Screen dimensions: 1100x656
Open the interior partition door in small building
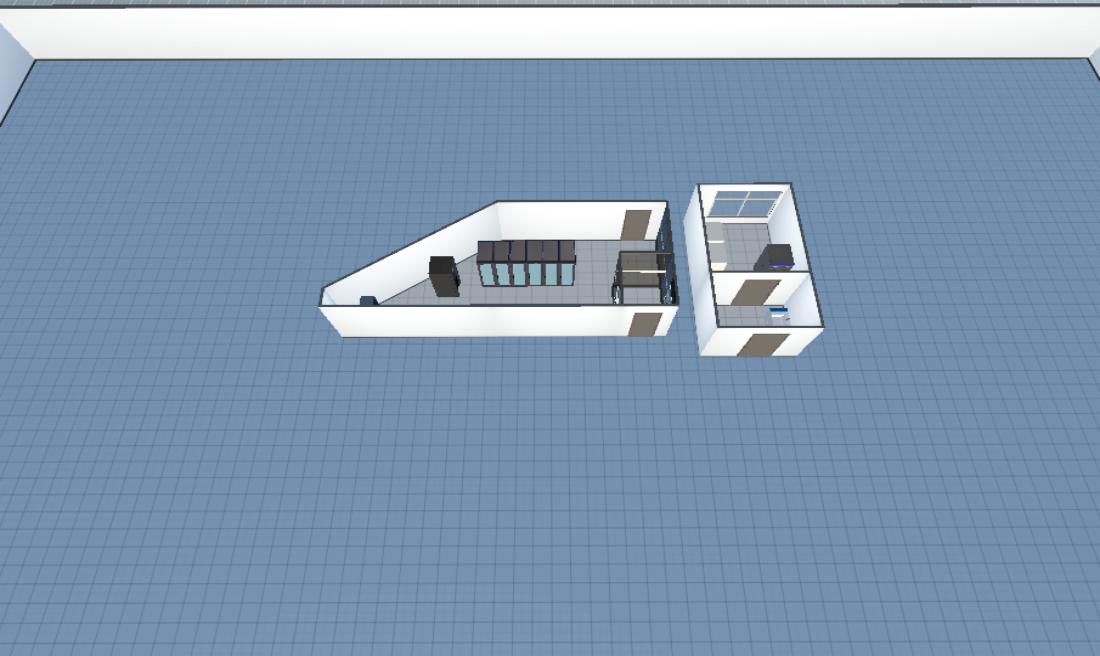tap(754, 292)
